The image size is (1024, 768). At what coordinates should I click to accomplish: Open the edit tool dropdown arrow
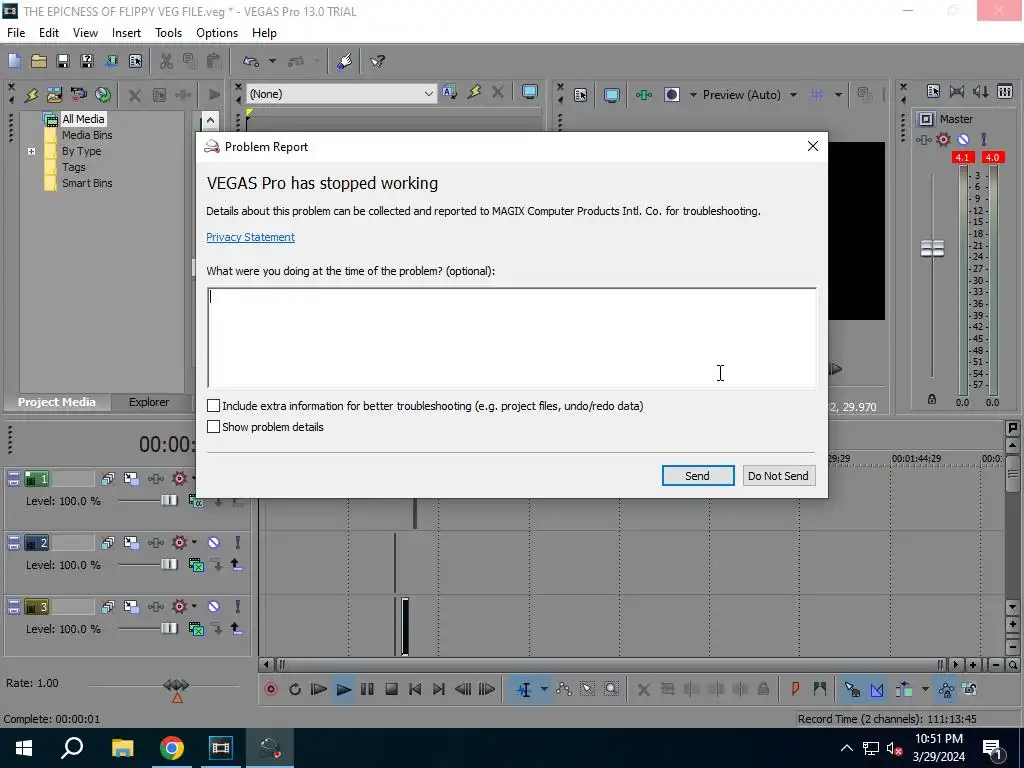pyautogui.click(x=543, y=690)
